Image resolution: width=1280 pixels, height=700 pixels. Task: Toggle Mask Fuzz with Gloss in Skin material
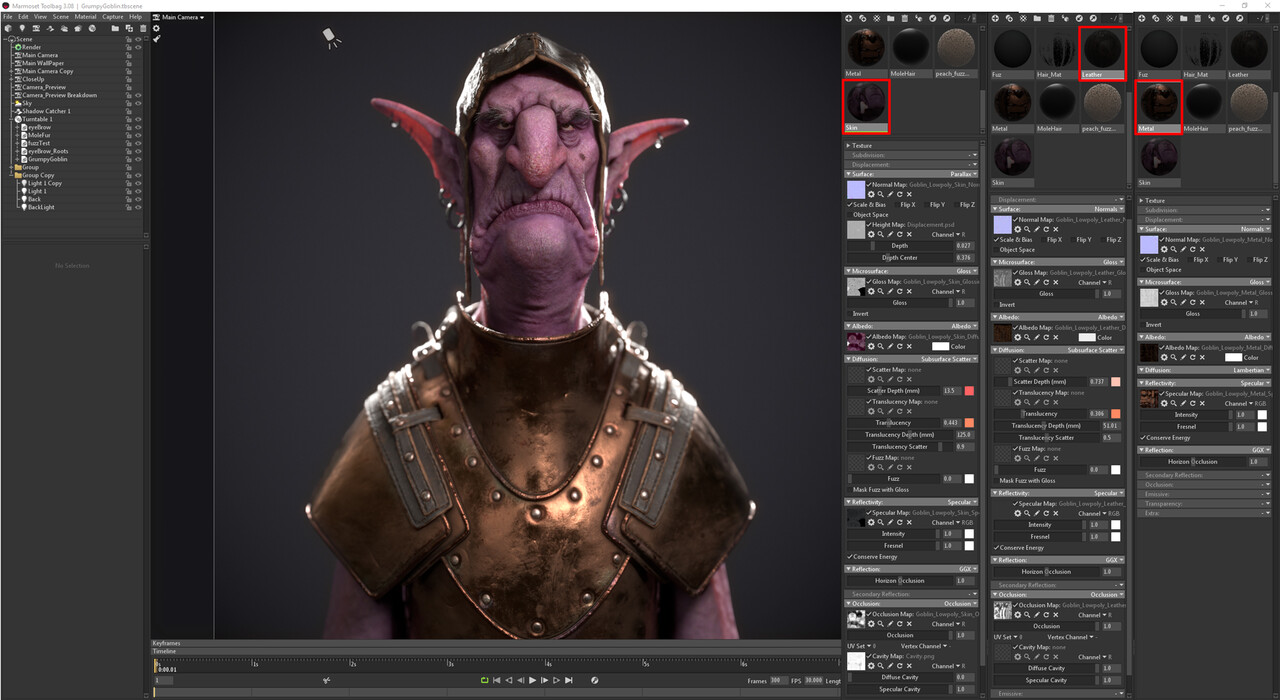point(850,490)
